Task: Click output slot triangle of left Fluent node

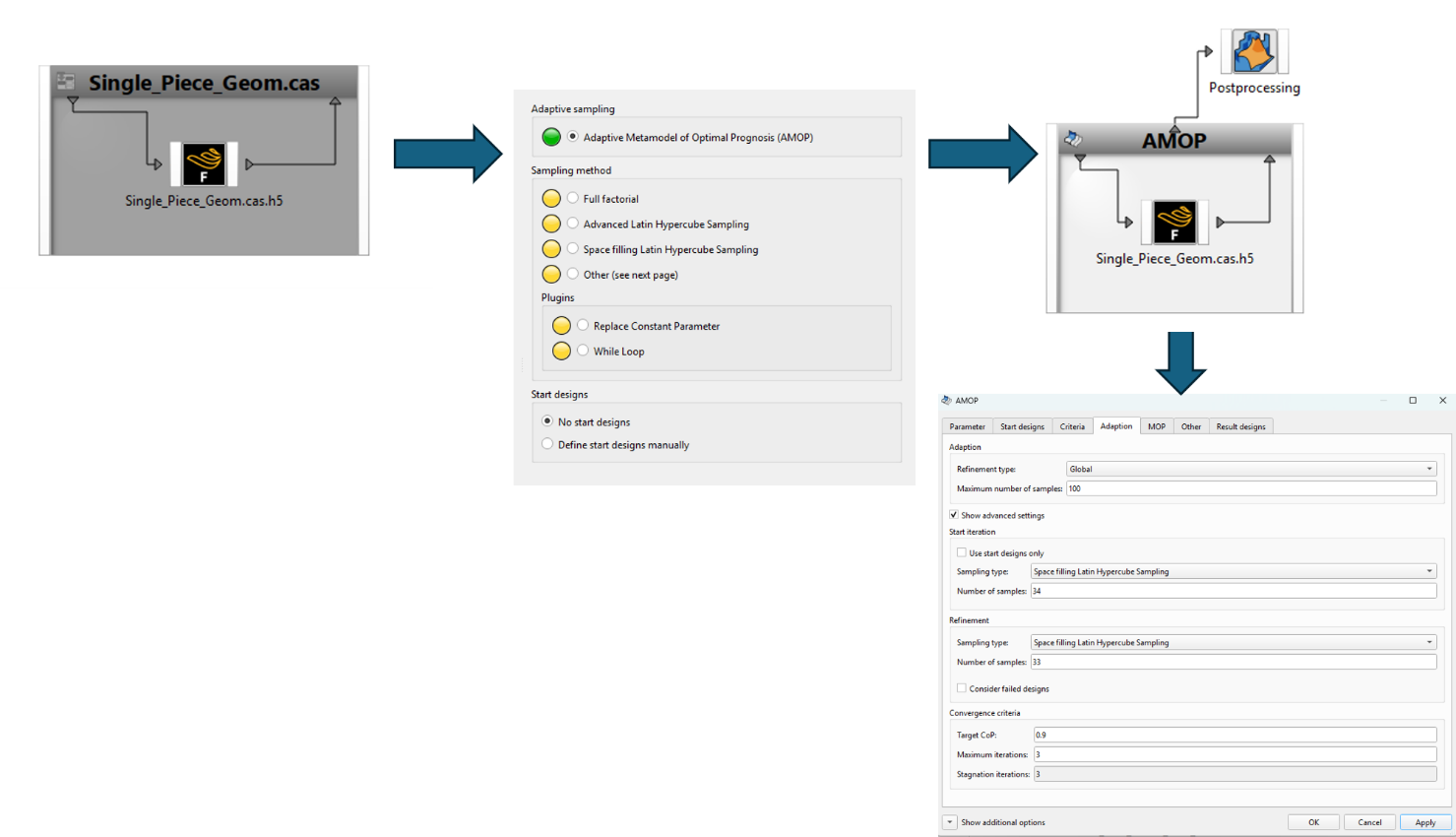Action: [250, 164]
